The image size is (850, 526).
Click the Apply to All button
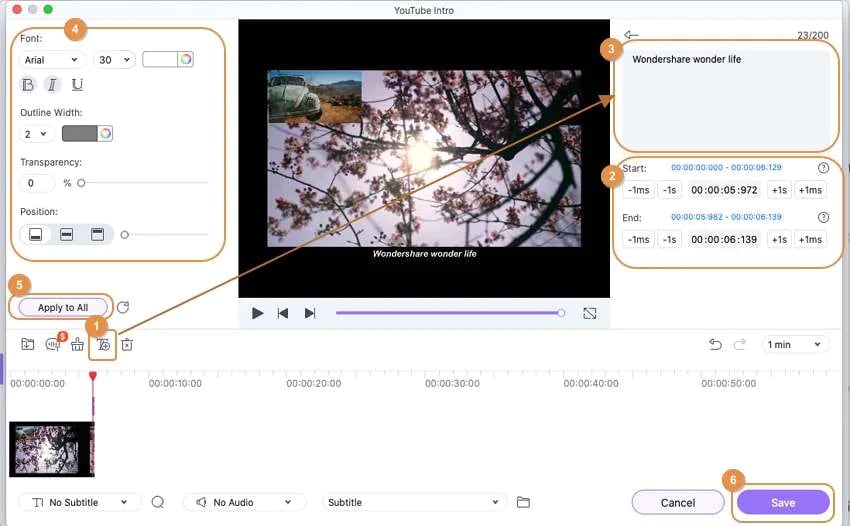[62, 307]
